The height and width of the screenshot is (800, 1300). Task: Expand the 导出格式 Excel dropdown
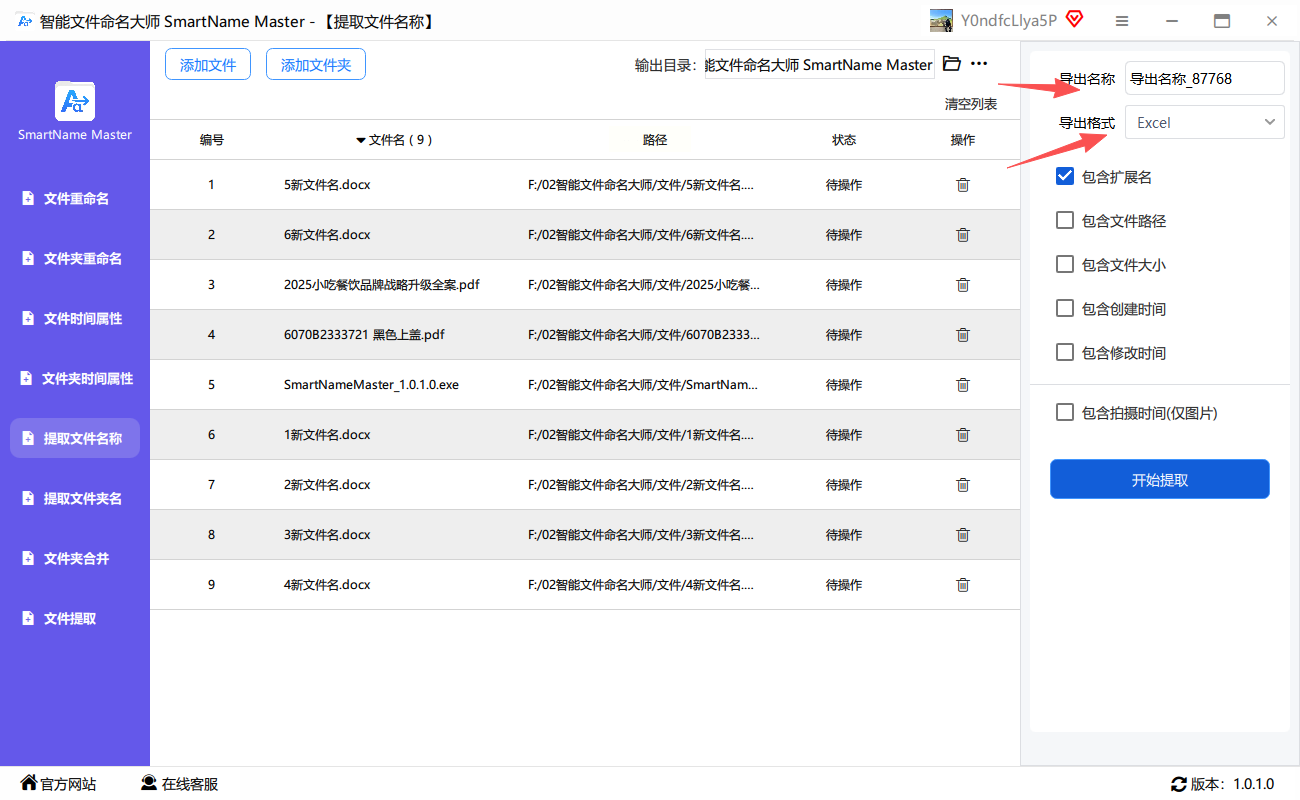[1204, 123]
